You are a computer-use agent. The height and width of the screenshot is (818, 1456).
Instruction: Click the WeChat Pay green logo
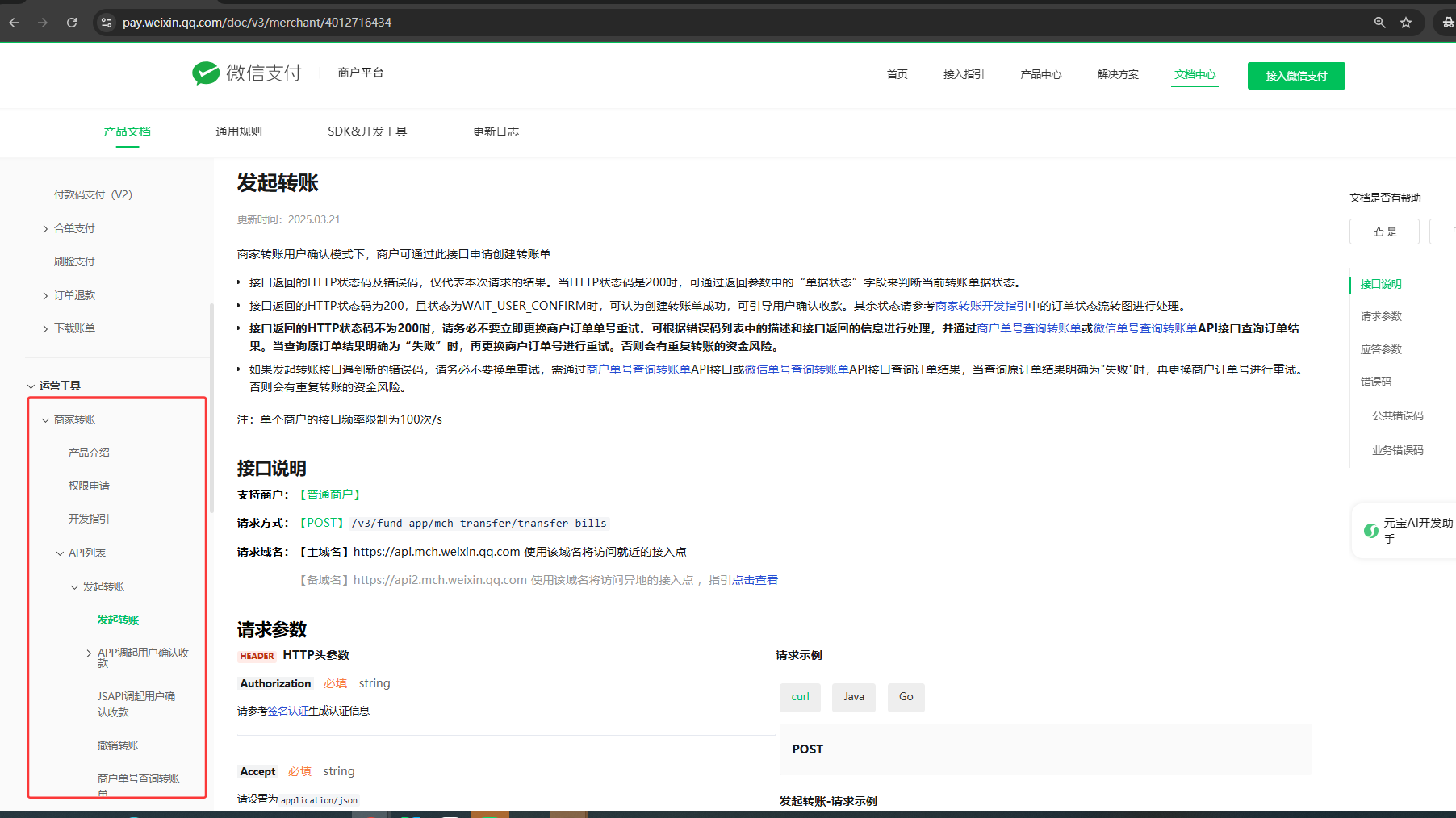click(206, 73)
